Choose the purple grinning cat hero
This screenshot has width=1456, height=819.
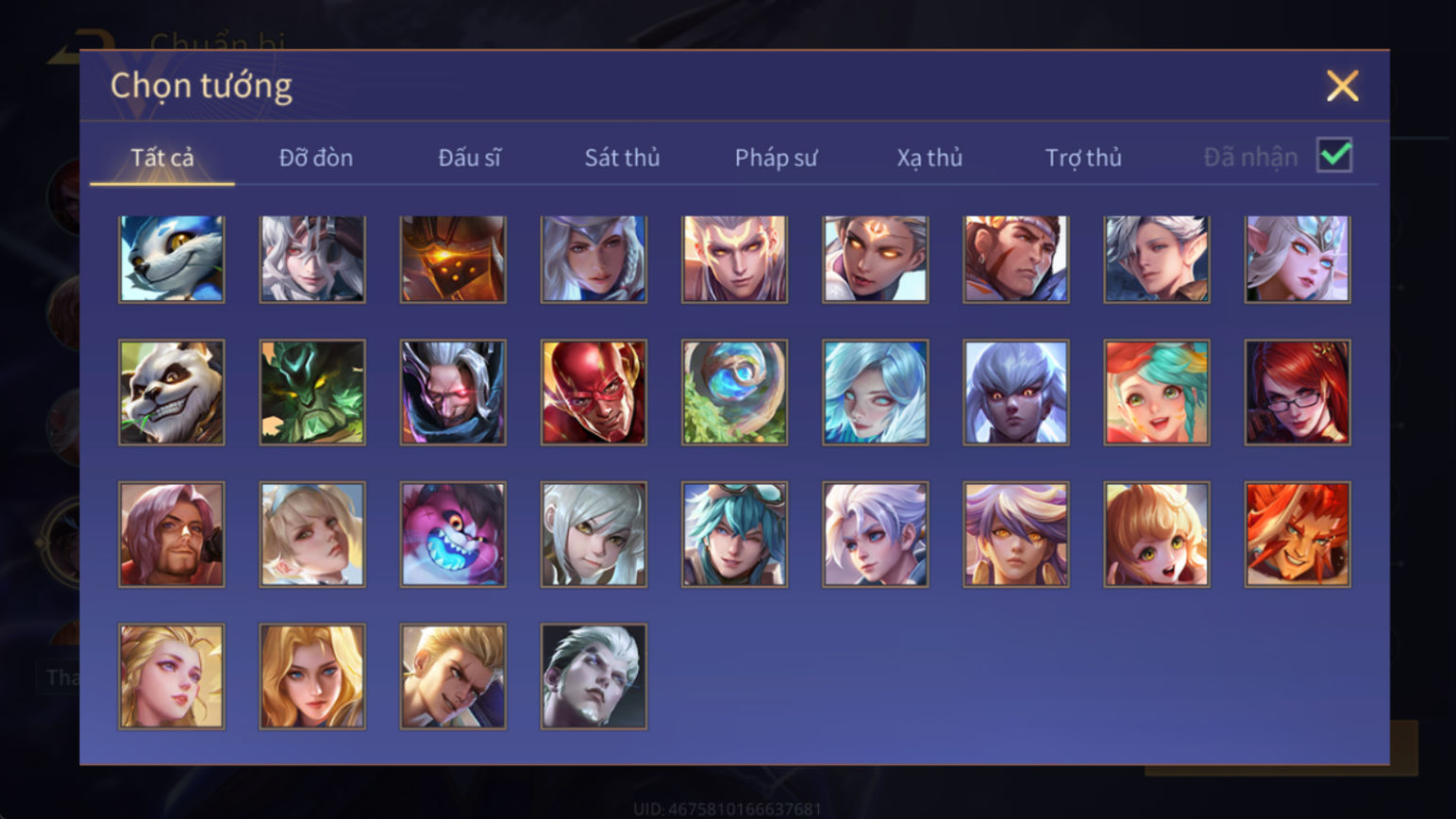coord(453,534)
